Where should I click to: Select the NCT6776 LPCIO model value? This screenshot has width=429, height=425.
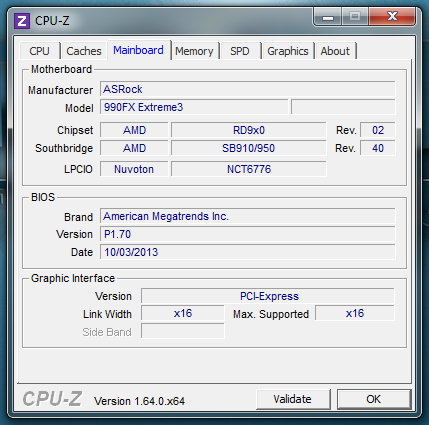[249, 169]
